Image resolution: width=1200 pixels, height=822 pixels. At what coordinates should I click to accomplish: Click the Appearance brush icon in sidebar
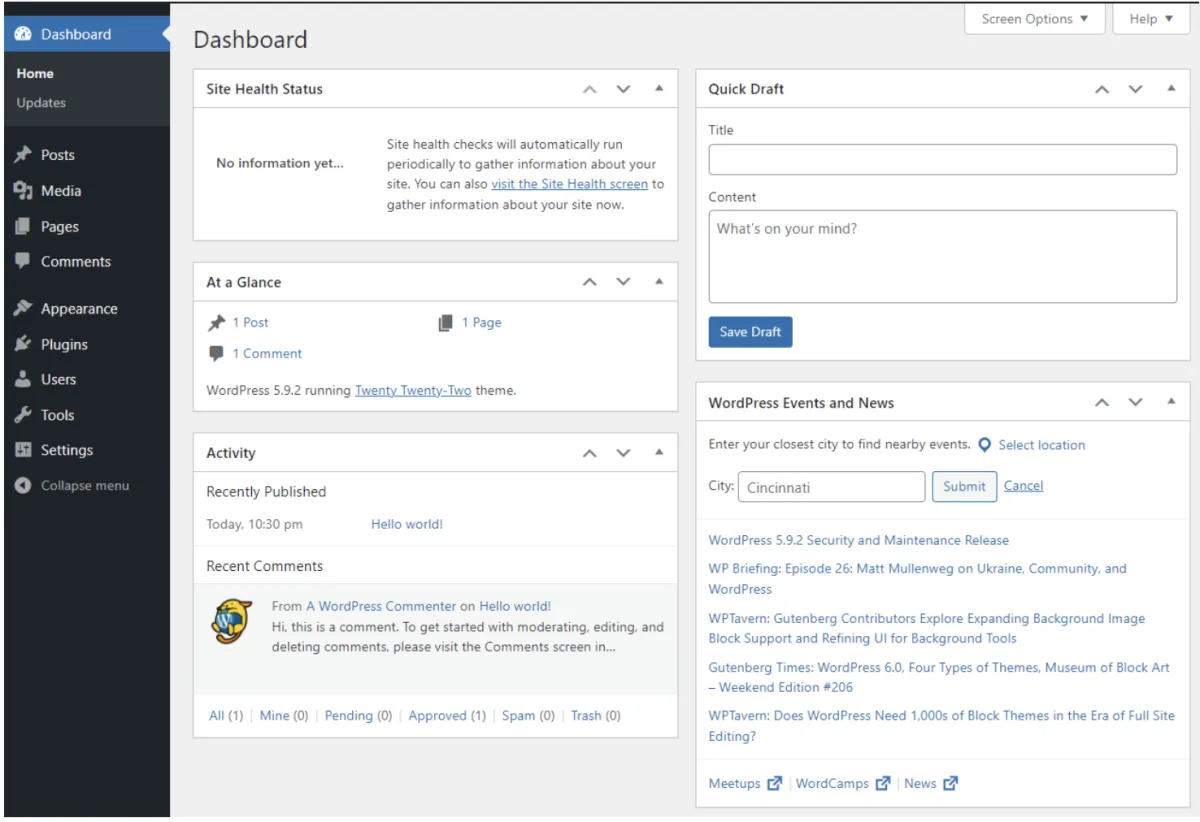click(x=23, y=308)
